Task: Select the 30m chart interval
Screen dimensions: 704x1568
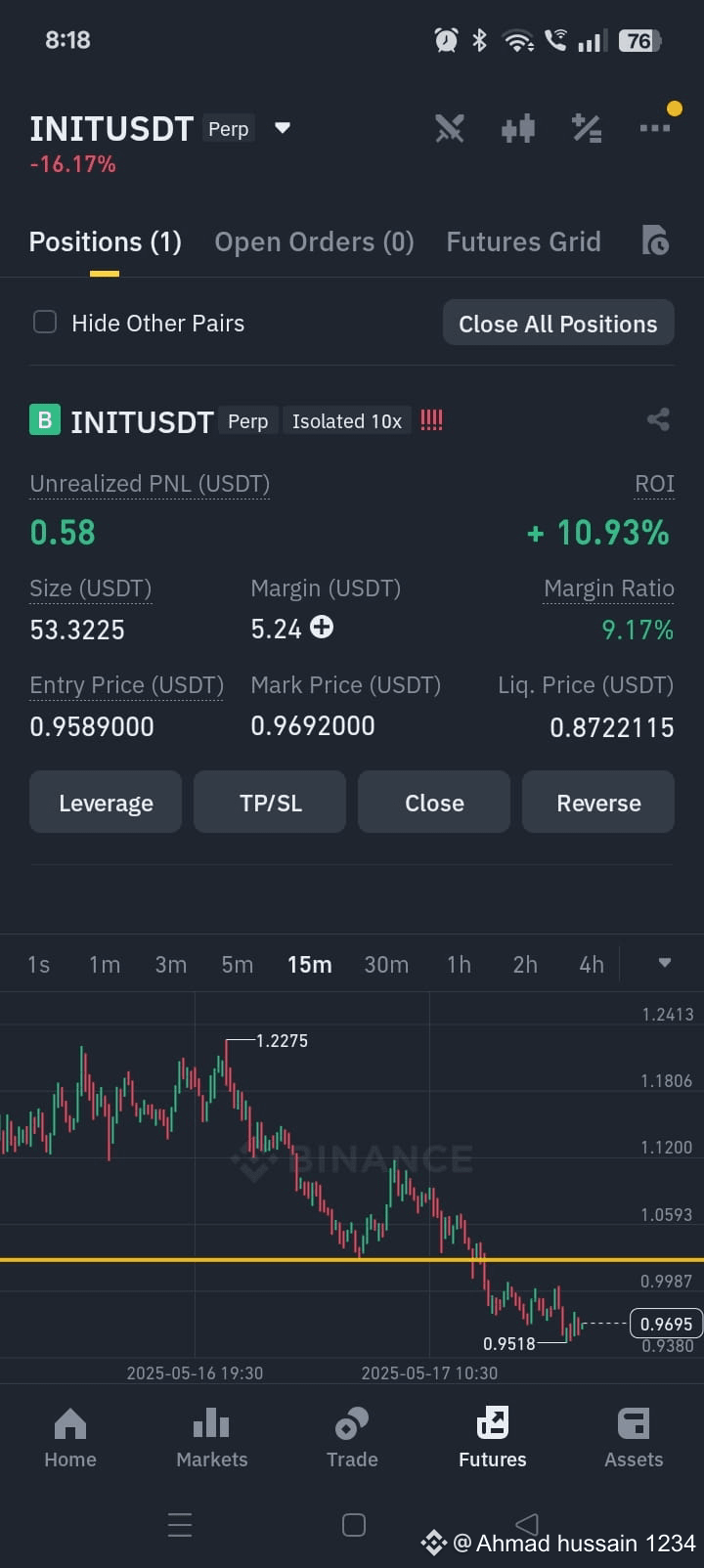Action: (386, 965)
